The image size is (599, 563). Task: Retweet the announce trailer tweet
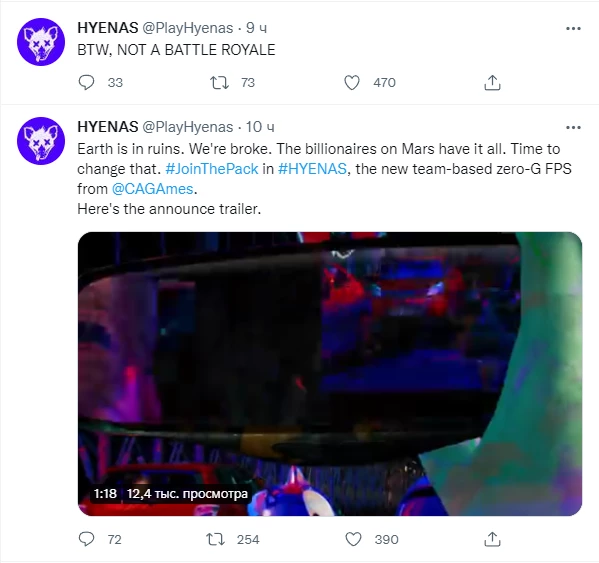(x=216, y=539)
